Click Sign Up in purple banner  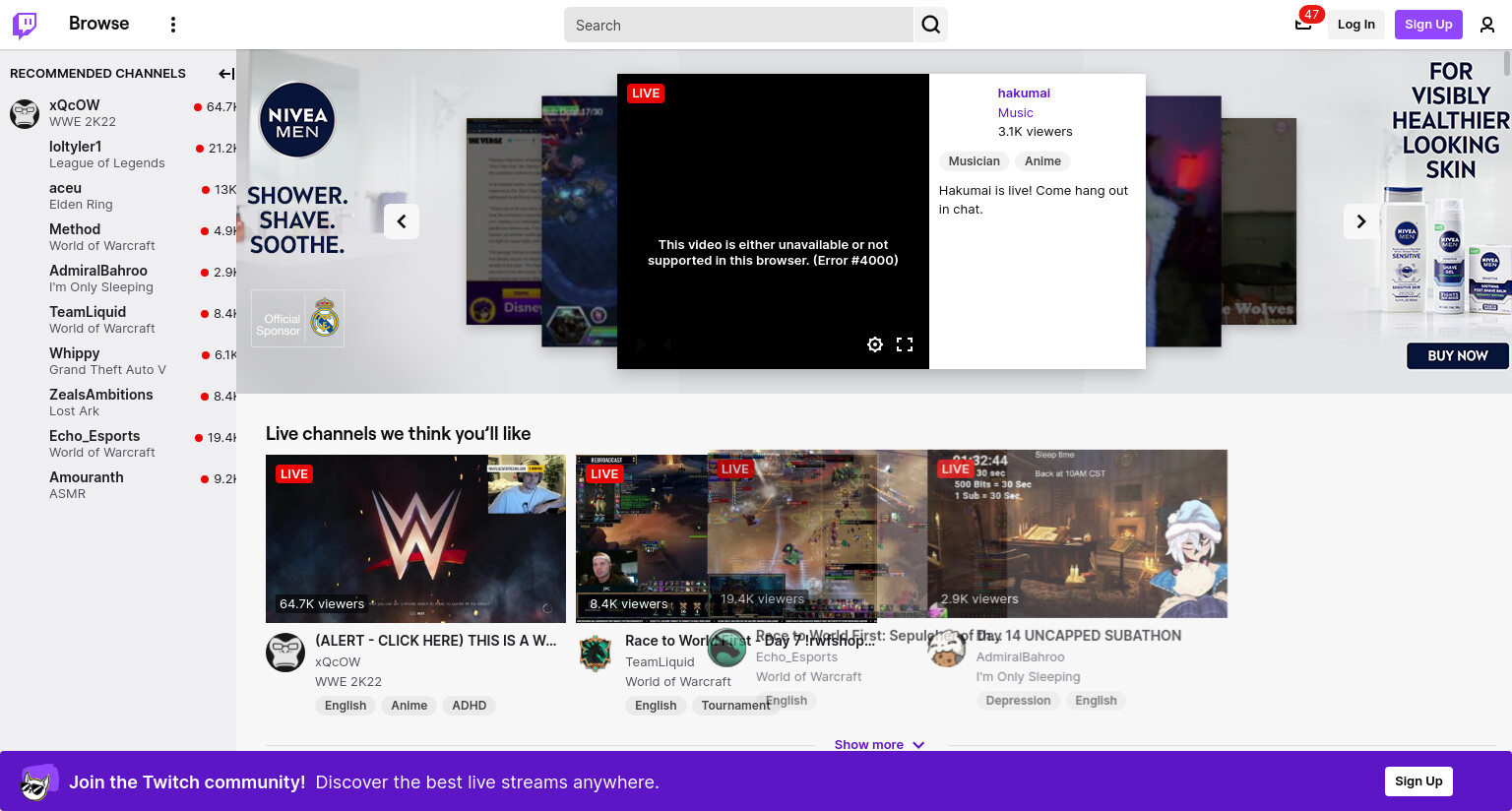tap(1418, 781)
